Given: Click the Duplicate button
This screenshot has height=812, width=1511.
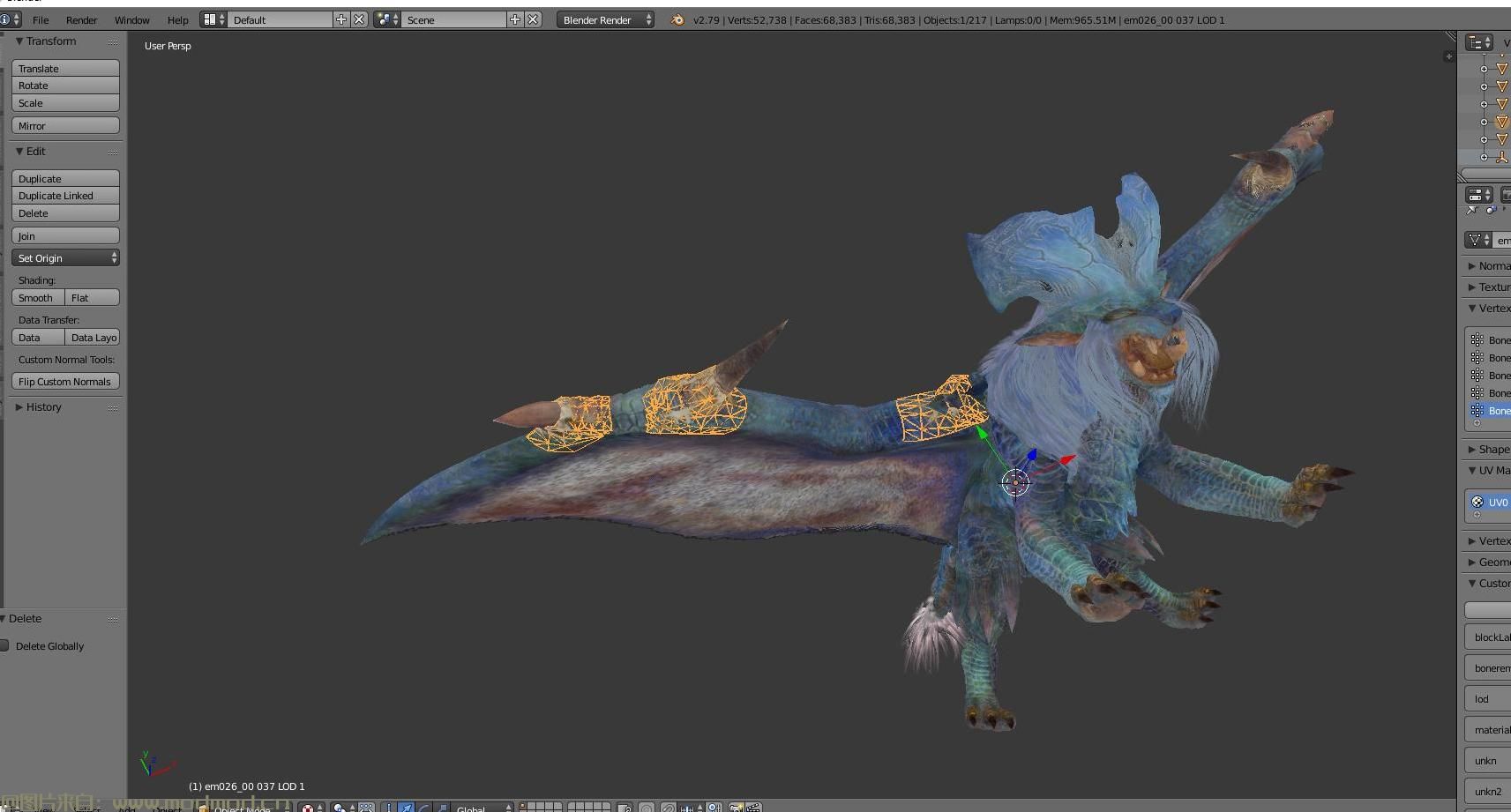Looking at the screenshot, I should [x=65, y=178].
